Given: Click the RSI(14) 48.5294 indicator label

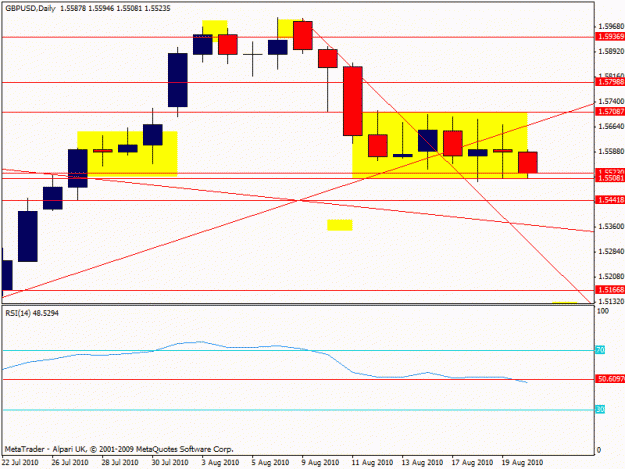Looking at the screenshot, I should coord(32,313).
